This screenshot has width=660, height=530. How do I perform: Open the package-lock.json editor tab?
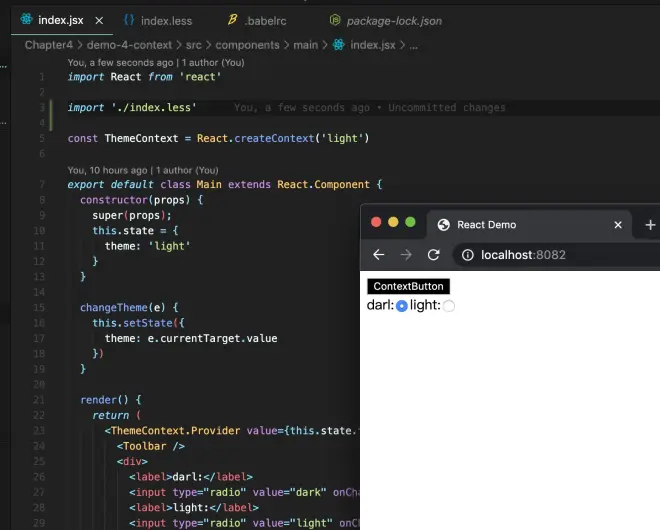[394, 21]
